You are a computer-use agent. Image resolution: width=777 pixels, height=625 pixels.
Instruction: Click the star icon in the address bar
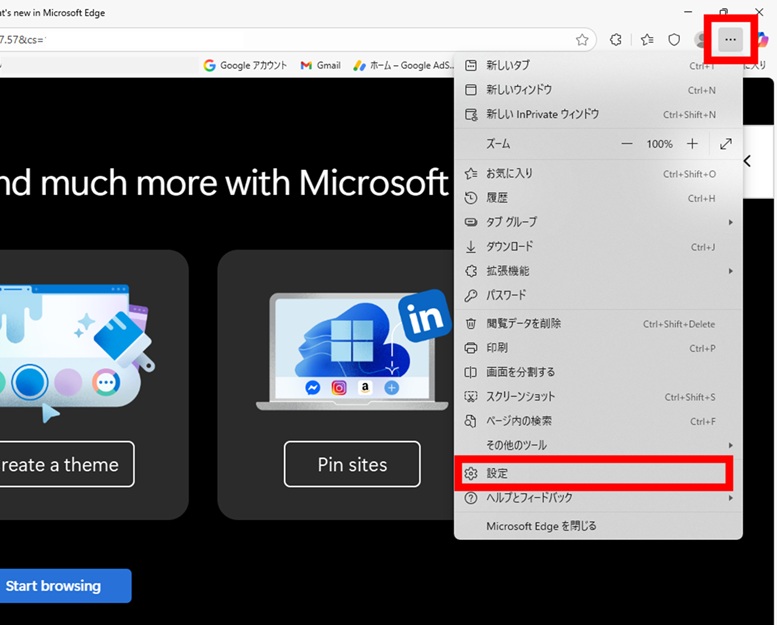tap(582, 40)
